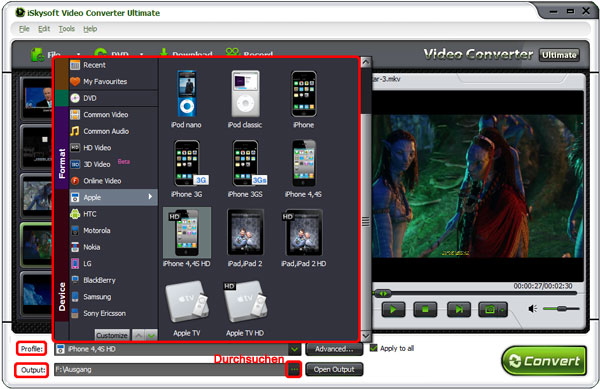
Task: Mute audio with the speaker icon
Action: 533,309
